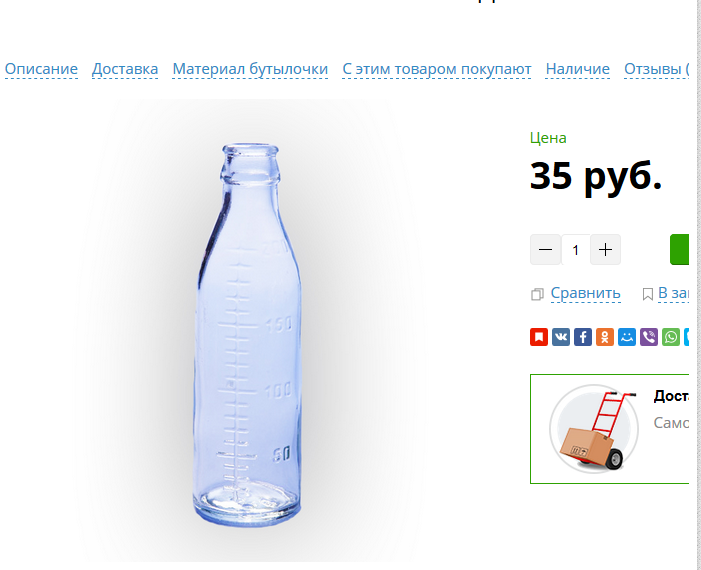
Task: Share via the Moi Mir icon
Action: 627,337
